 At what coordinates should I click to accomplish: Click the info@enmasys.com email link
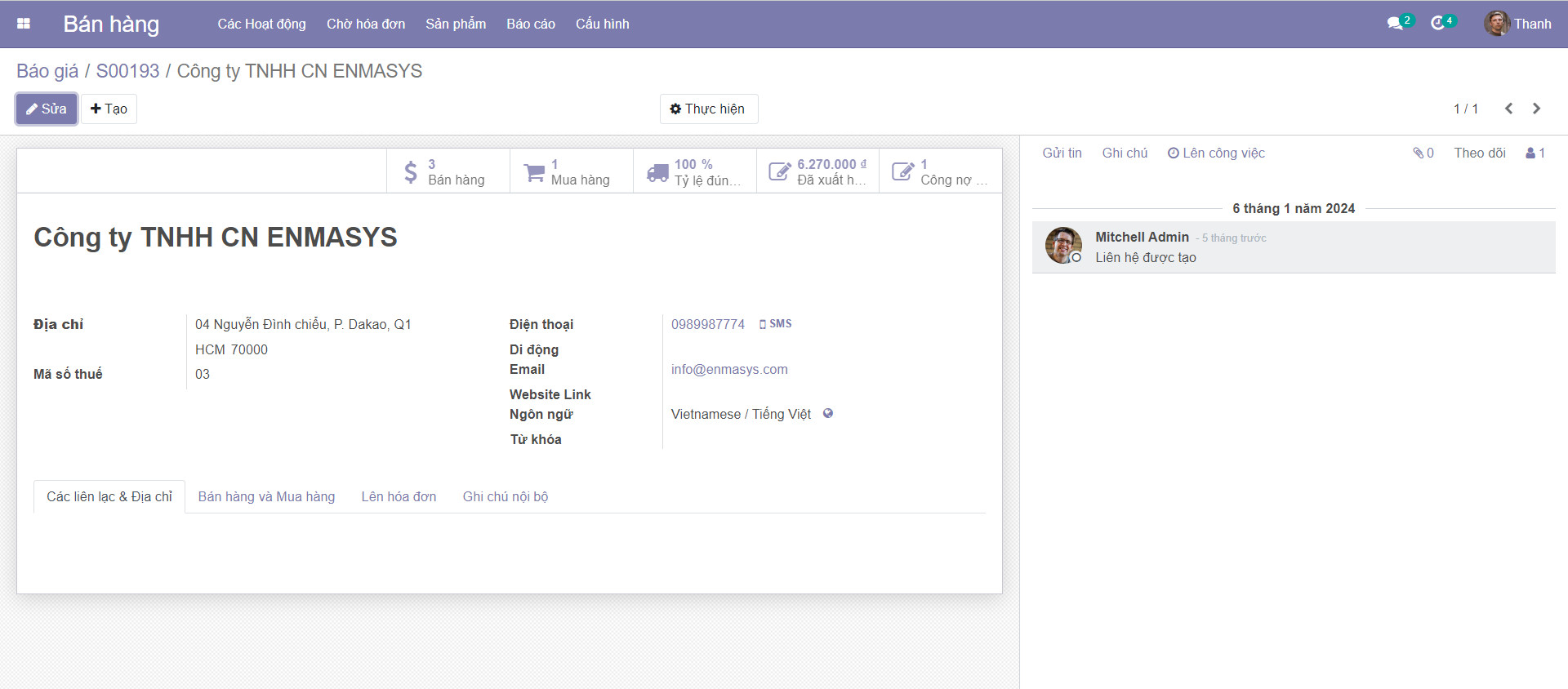(729, 370)
